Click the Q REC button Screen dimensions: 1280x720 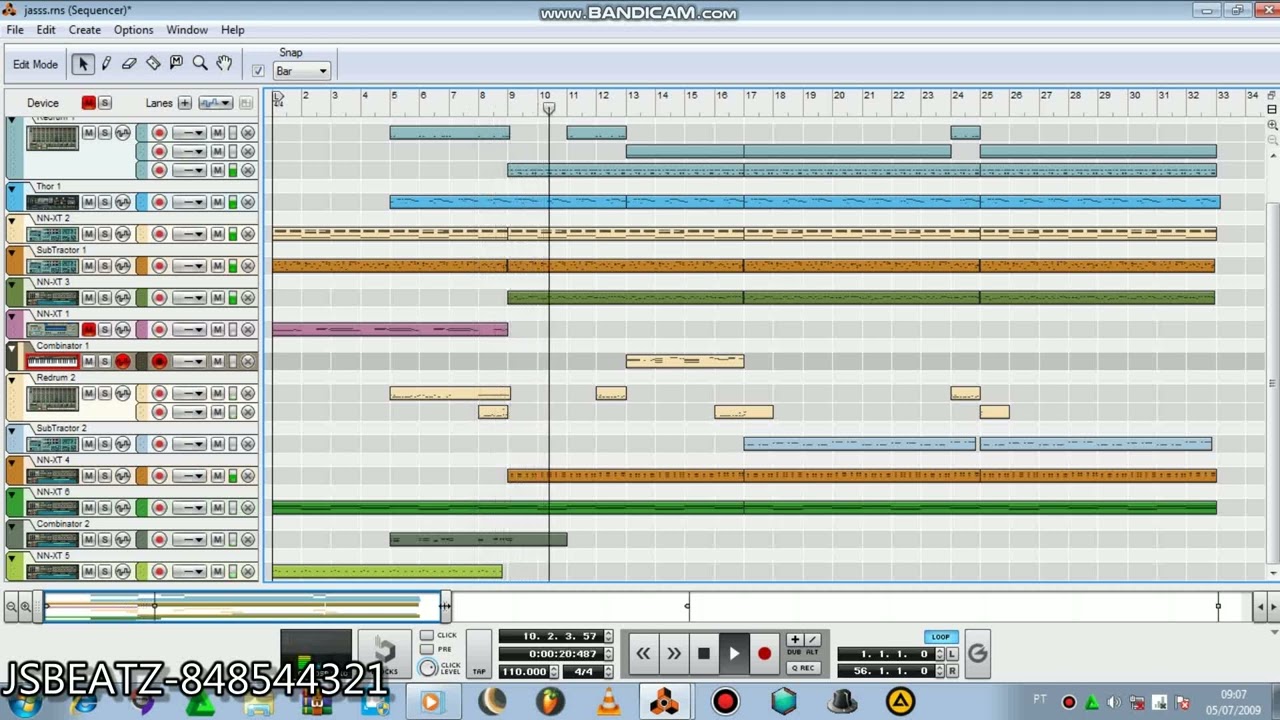tap(802, 668)
